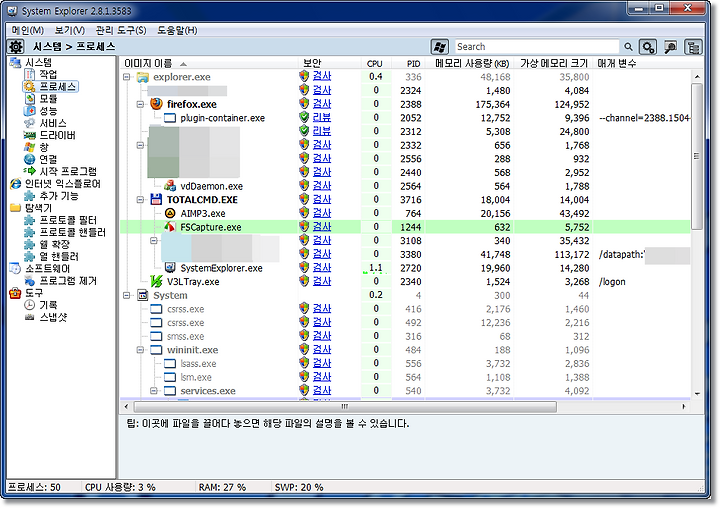Screen dimensions: 720x508
Task: Click the scroll down arrow of process list
Action: point(697,393)
